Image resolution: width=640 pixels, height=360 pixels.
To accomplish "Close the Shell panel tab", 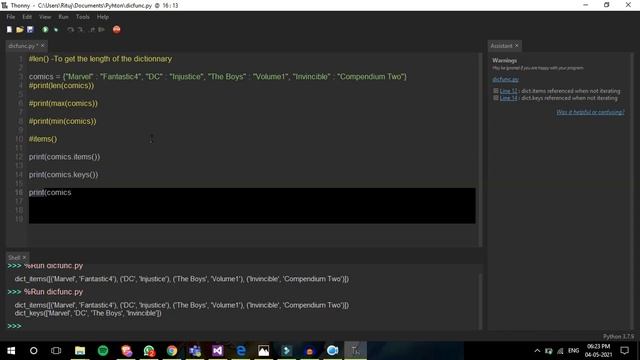I will 24,258.
